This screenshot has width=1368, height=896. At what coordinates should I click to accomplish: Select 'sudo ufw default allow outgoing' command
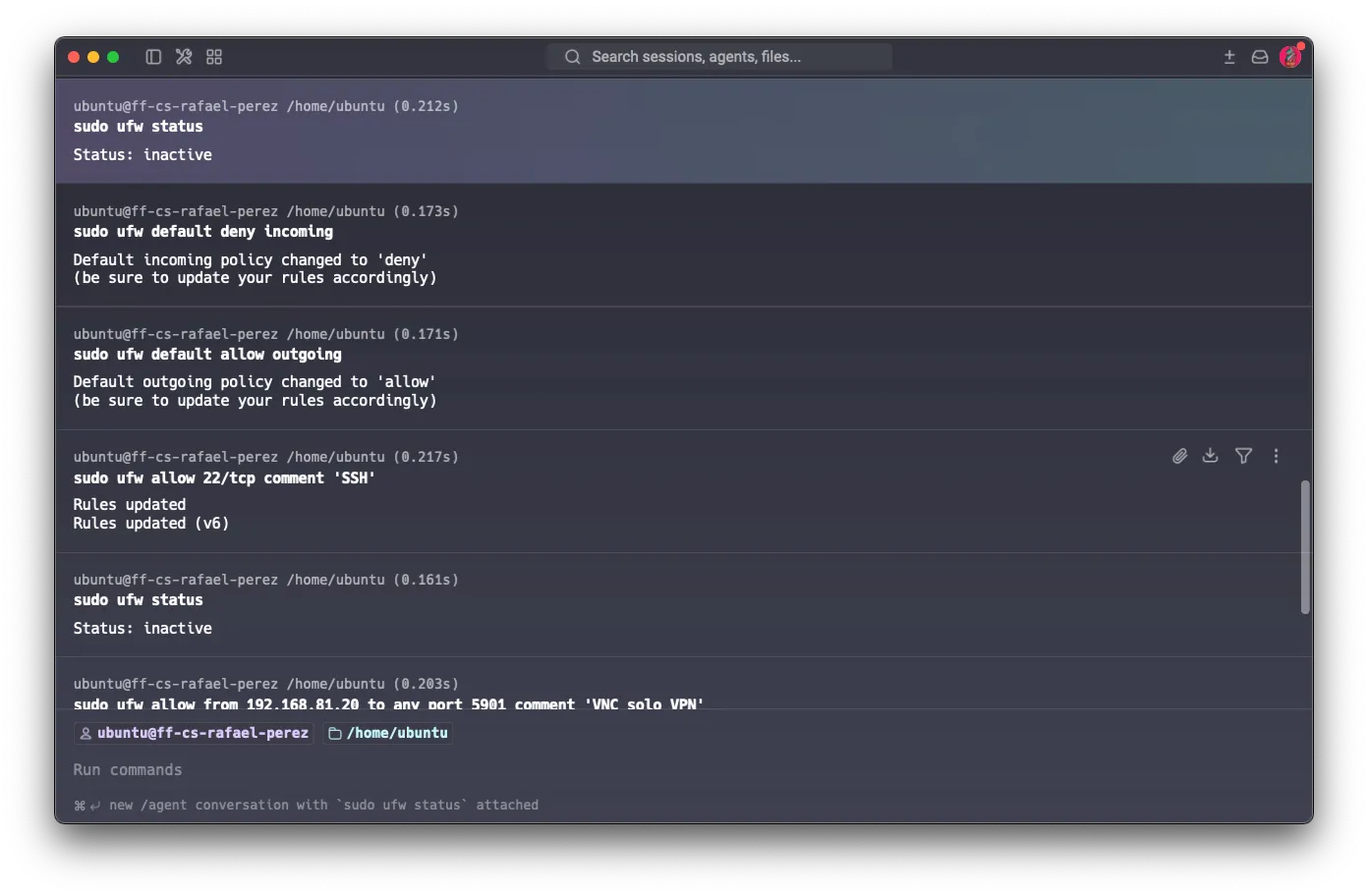(x=207, y=355)
